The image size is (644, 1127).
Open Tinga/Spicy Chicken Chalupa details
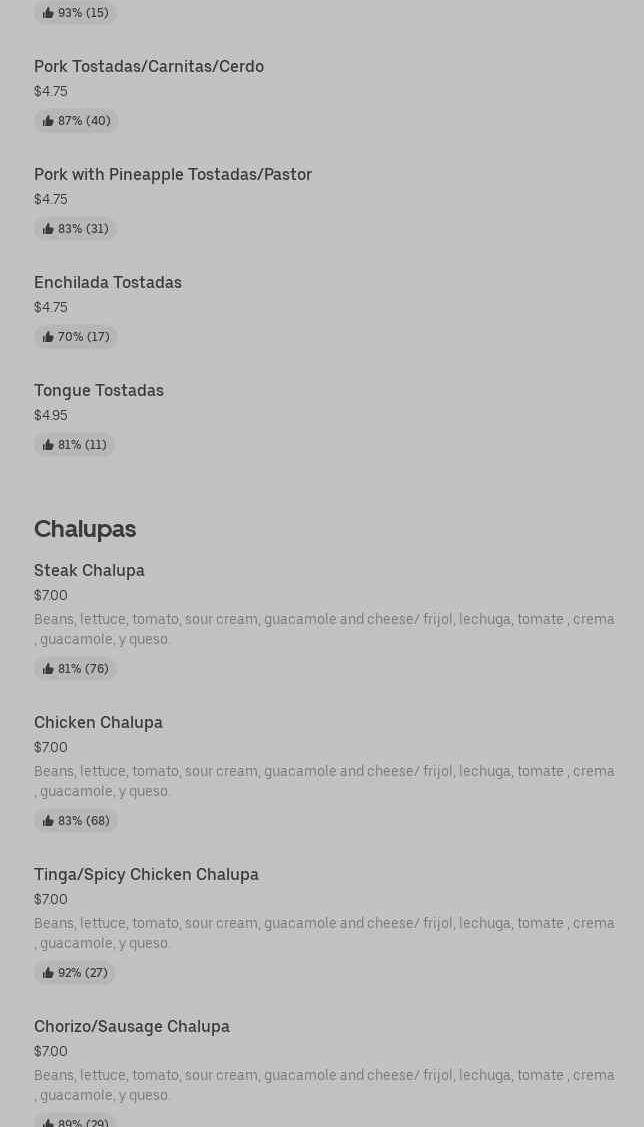[x=146, y=874]
